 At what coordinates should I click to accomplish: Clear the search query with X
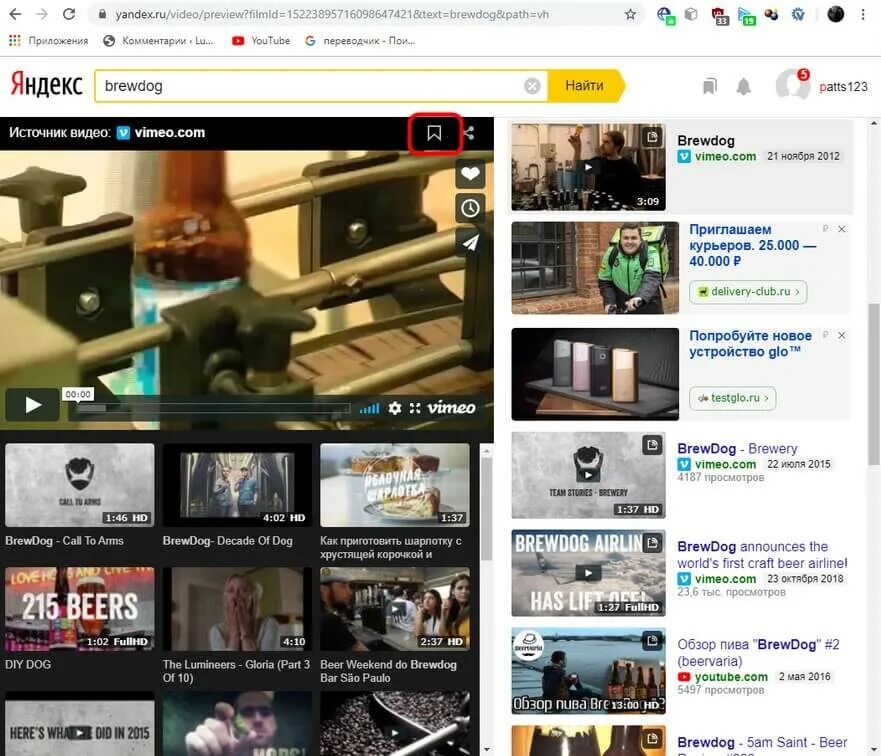532,86
